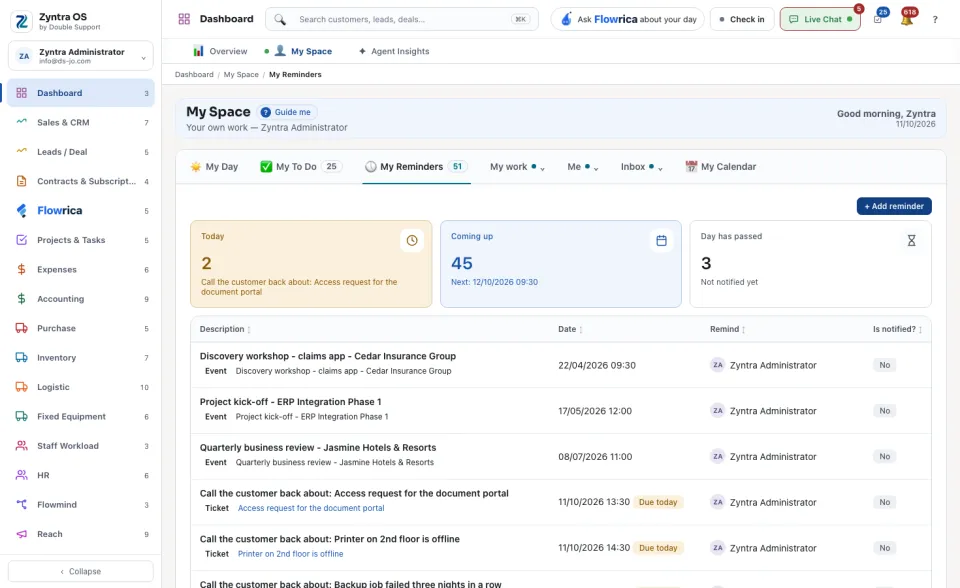Open Inventory from the sidebar icon
Viewport: 960px width, 588px height.
click(x=21, y=358)
